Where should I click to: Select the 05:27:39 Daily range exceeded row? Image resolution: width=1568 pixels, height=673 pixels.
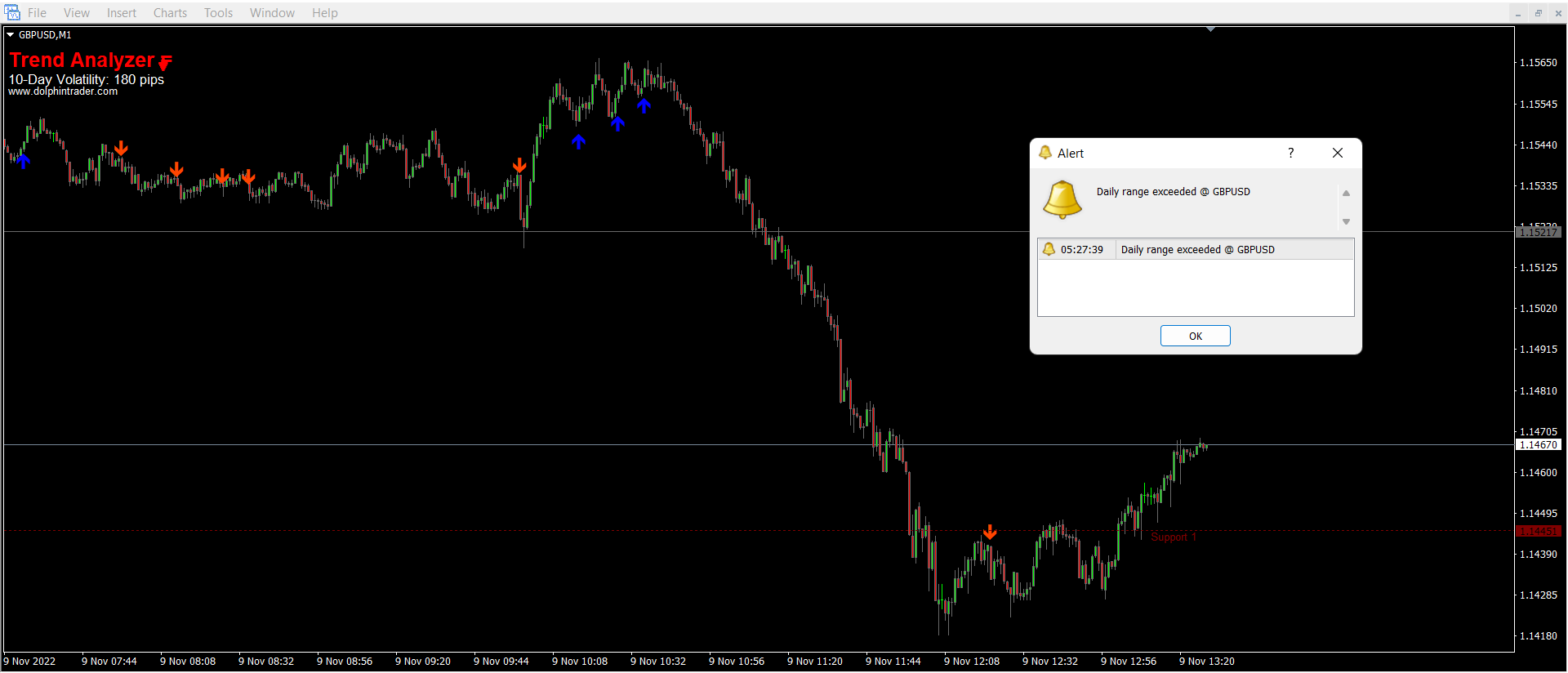click(x=1196, y=250)
